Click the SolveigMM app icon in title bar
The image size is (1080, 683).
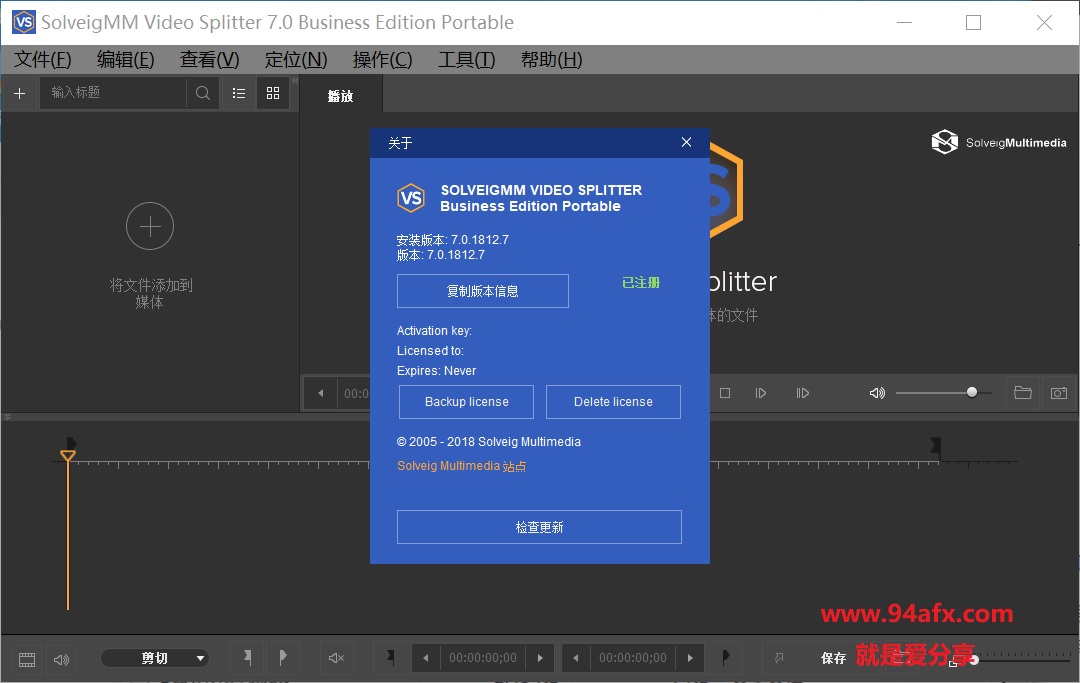click(24, 22)
